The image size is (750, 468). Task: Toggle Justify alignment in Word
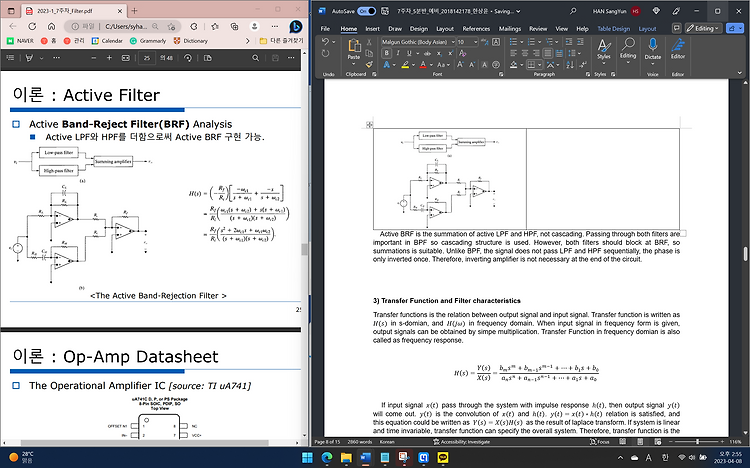(548, 53)
